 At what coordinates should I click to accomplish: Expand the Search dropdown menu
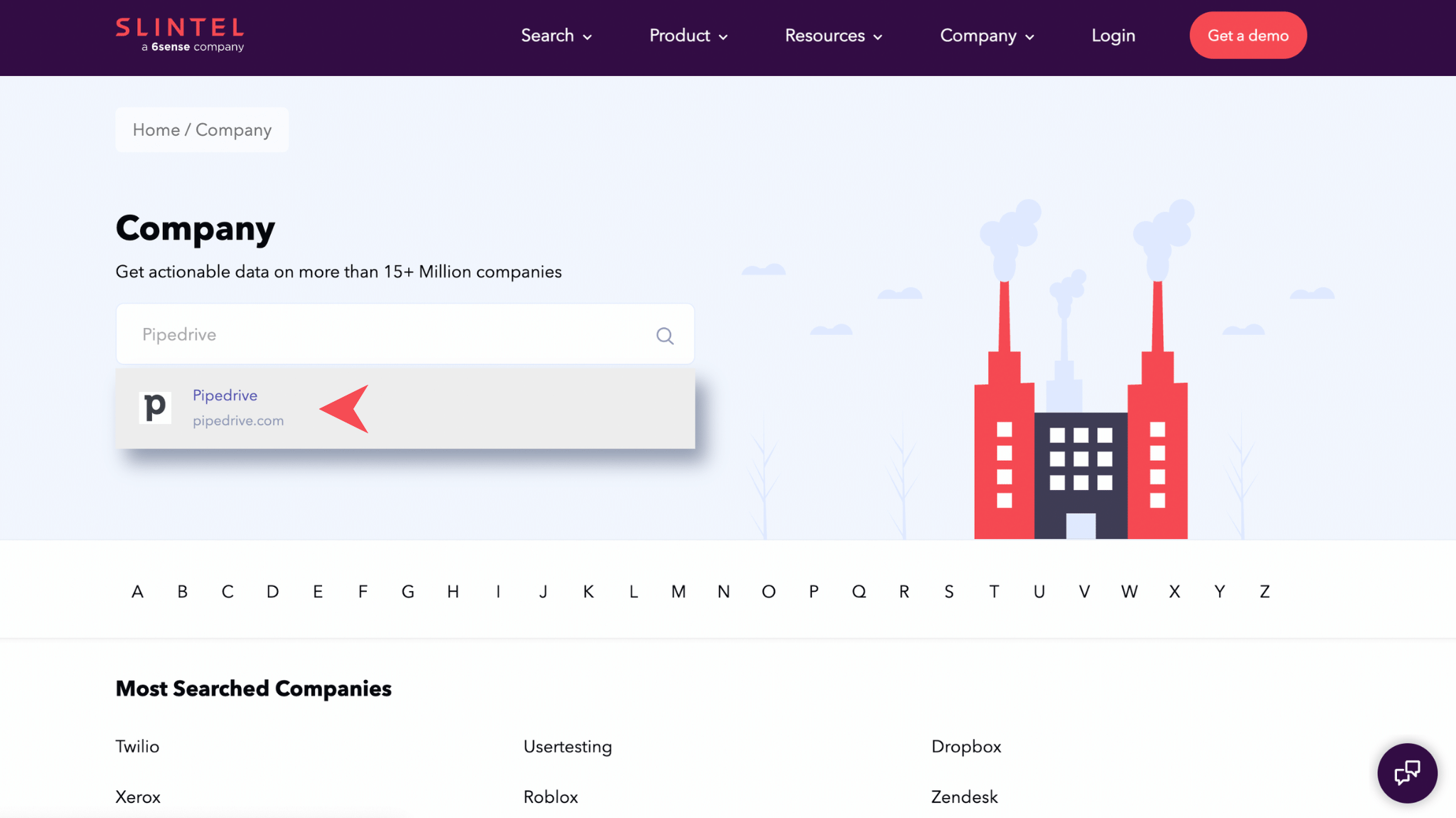point(556,36)
